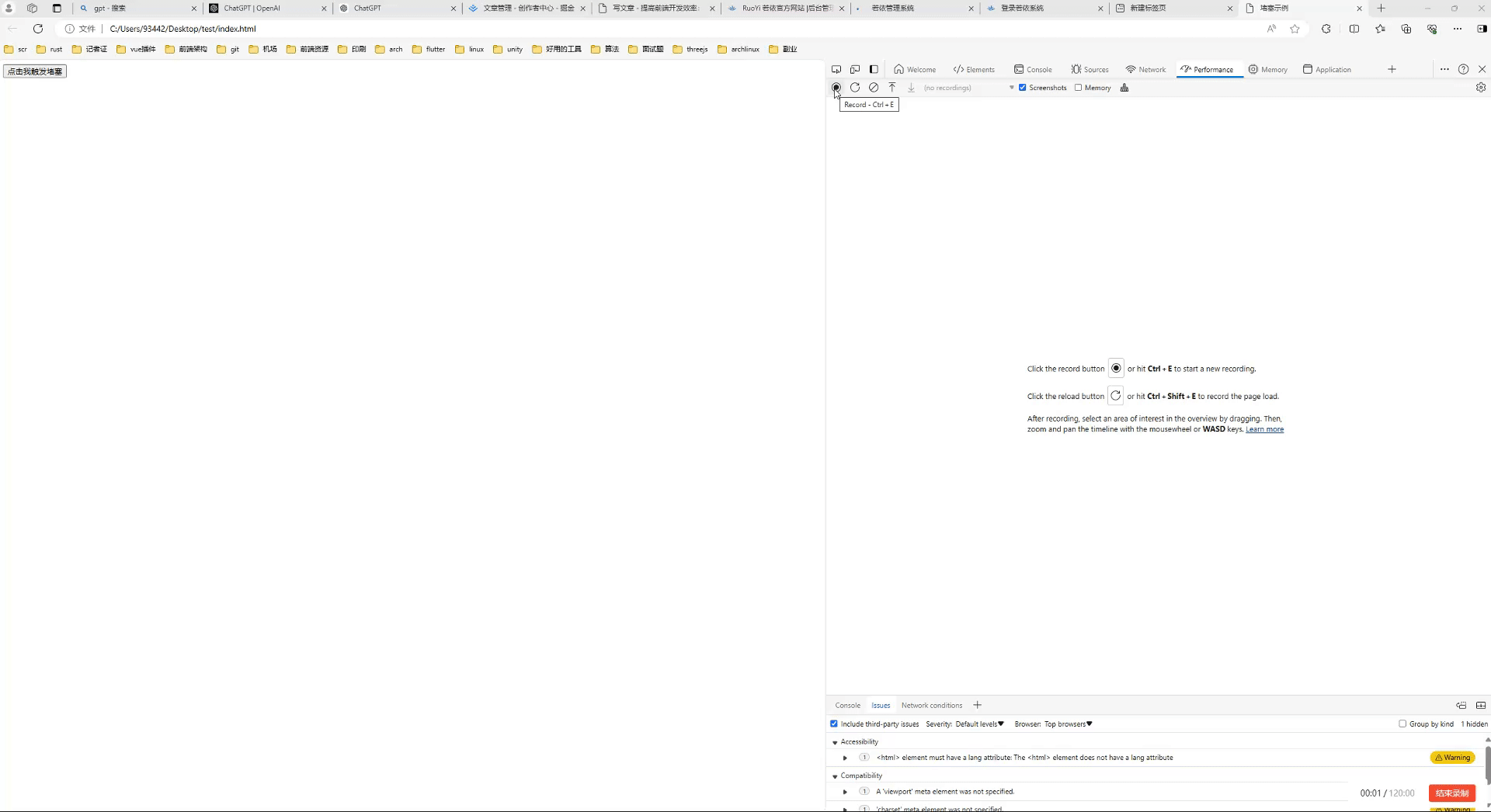Switch to the Elements panel tab
The width and height of the screenshot is (1491, 812).
(974, 69)
